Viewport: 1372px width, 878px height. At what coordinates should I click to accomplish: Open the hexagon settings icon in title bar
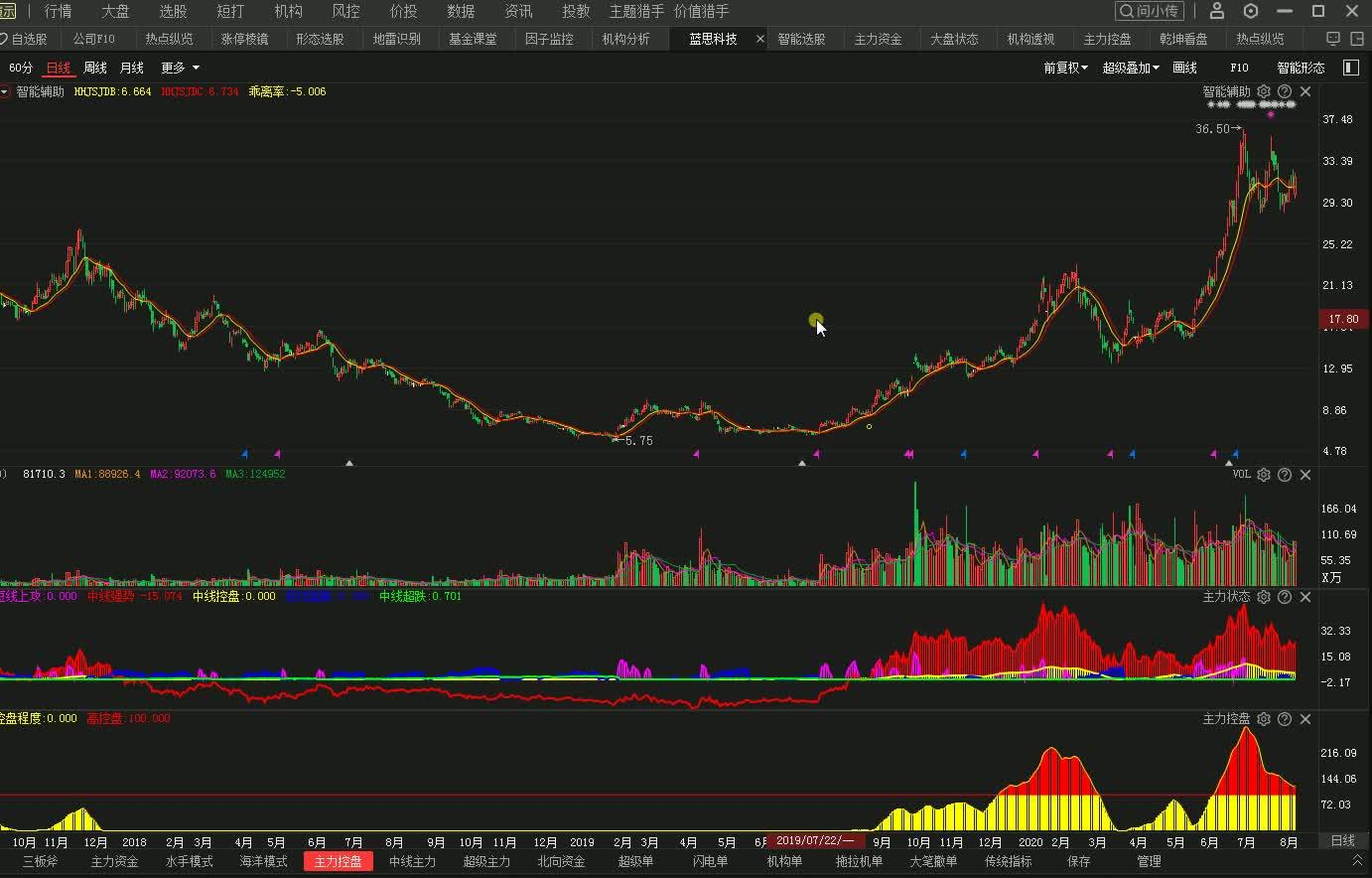pyautogui.click(x=1251, y=11)
